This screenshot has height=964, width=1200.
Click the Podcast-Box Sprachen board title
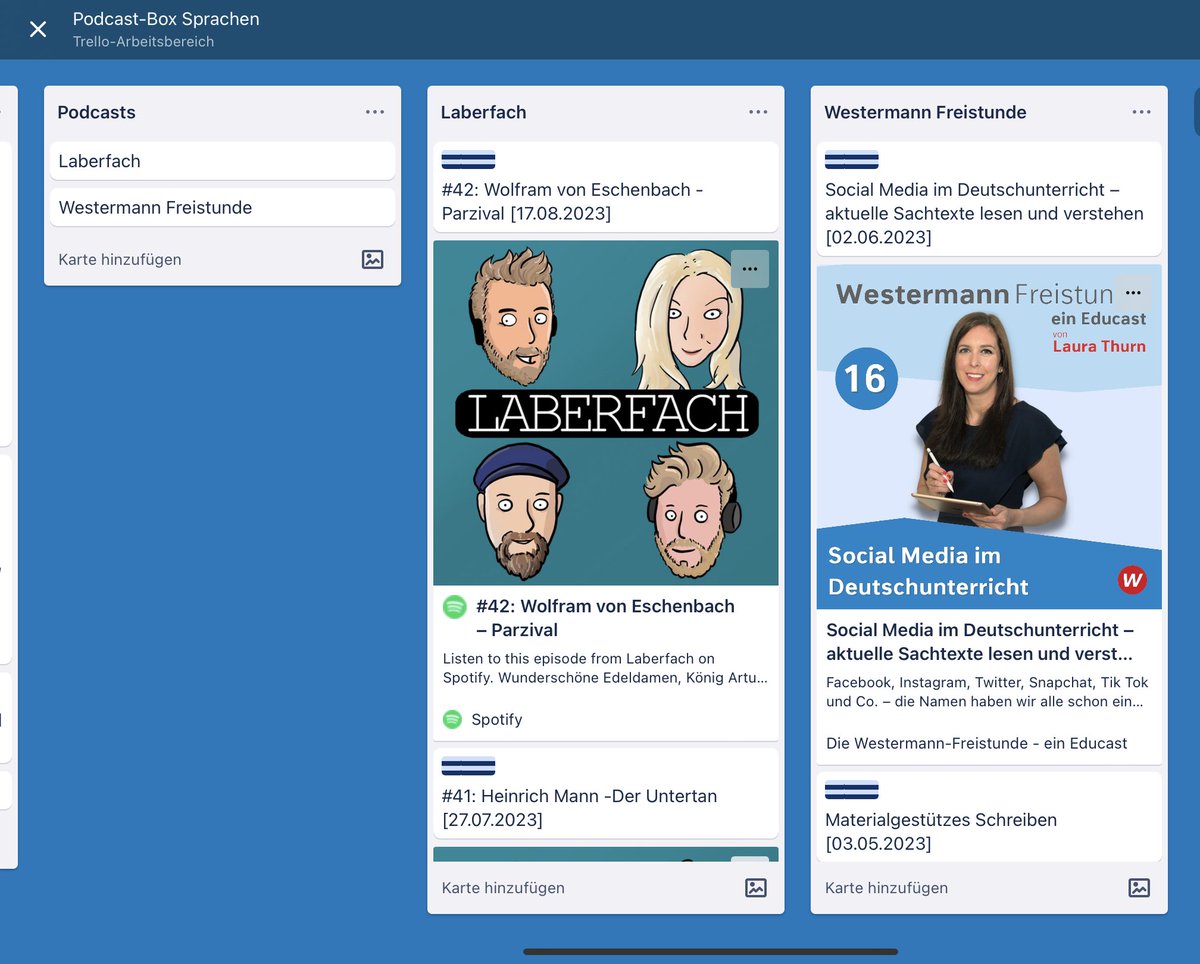click(x=166, y=19)
